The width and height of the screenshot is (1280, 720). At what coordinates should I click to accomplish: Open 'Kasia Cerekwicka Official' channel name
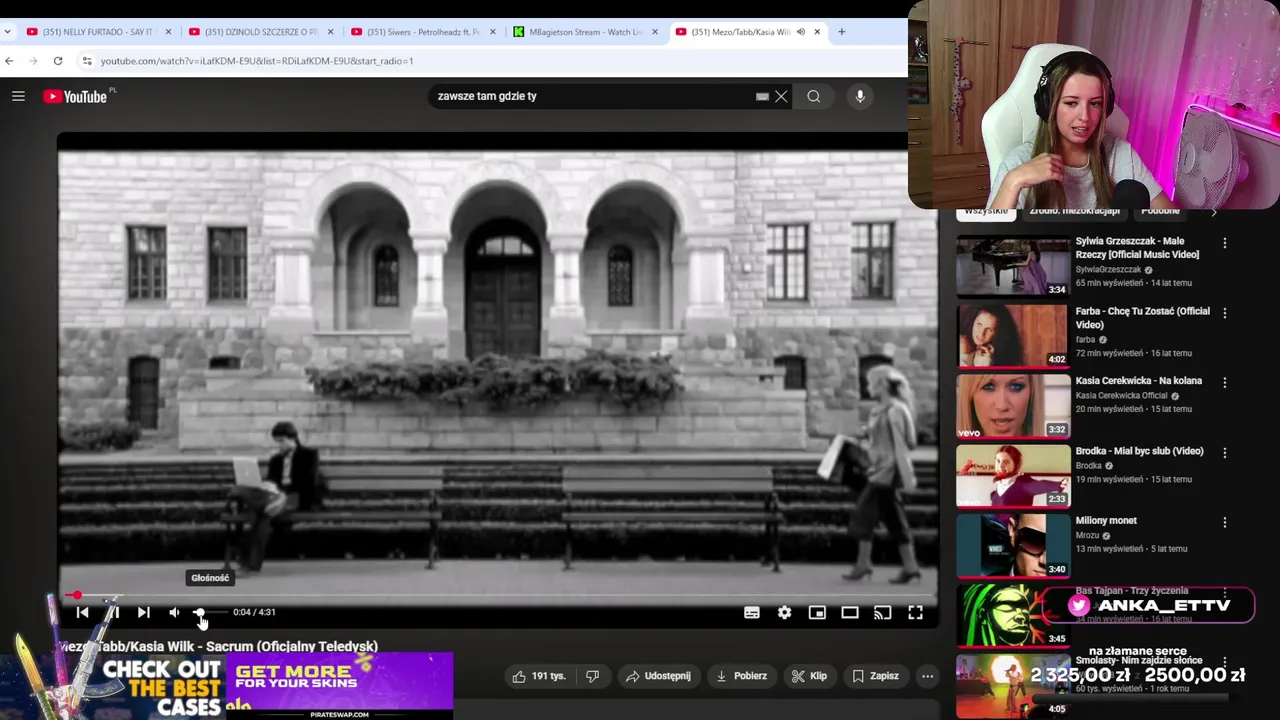click(1121, 396)
